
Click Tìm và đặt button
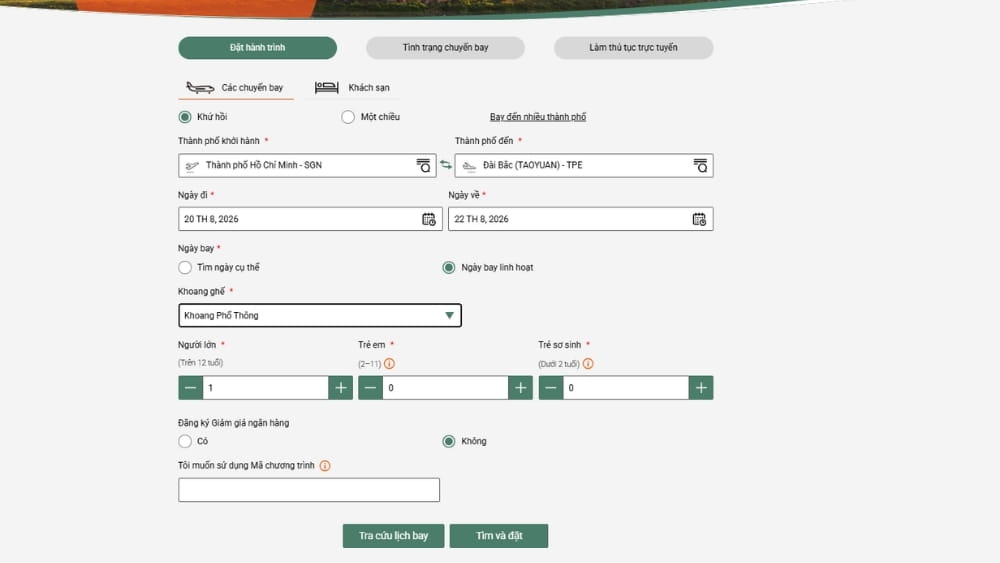coord(499,536)
